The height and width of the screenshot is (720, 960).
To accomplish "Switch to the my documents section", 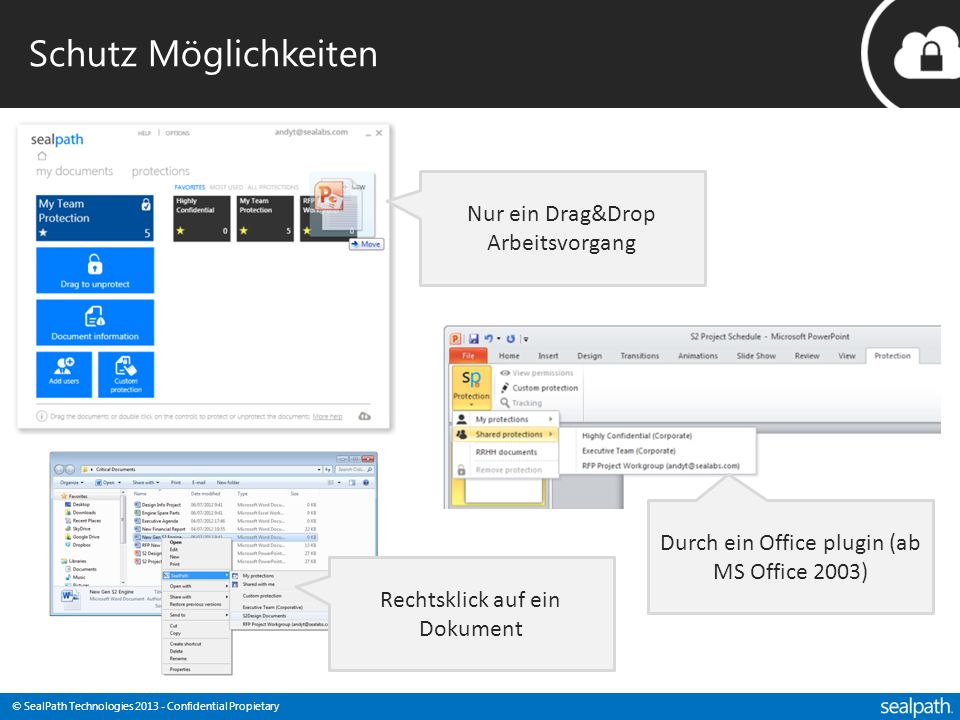I will pyautogui.click(x=75, y=171).
